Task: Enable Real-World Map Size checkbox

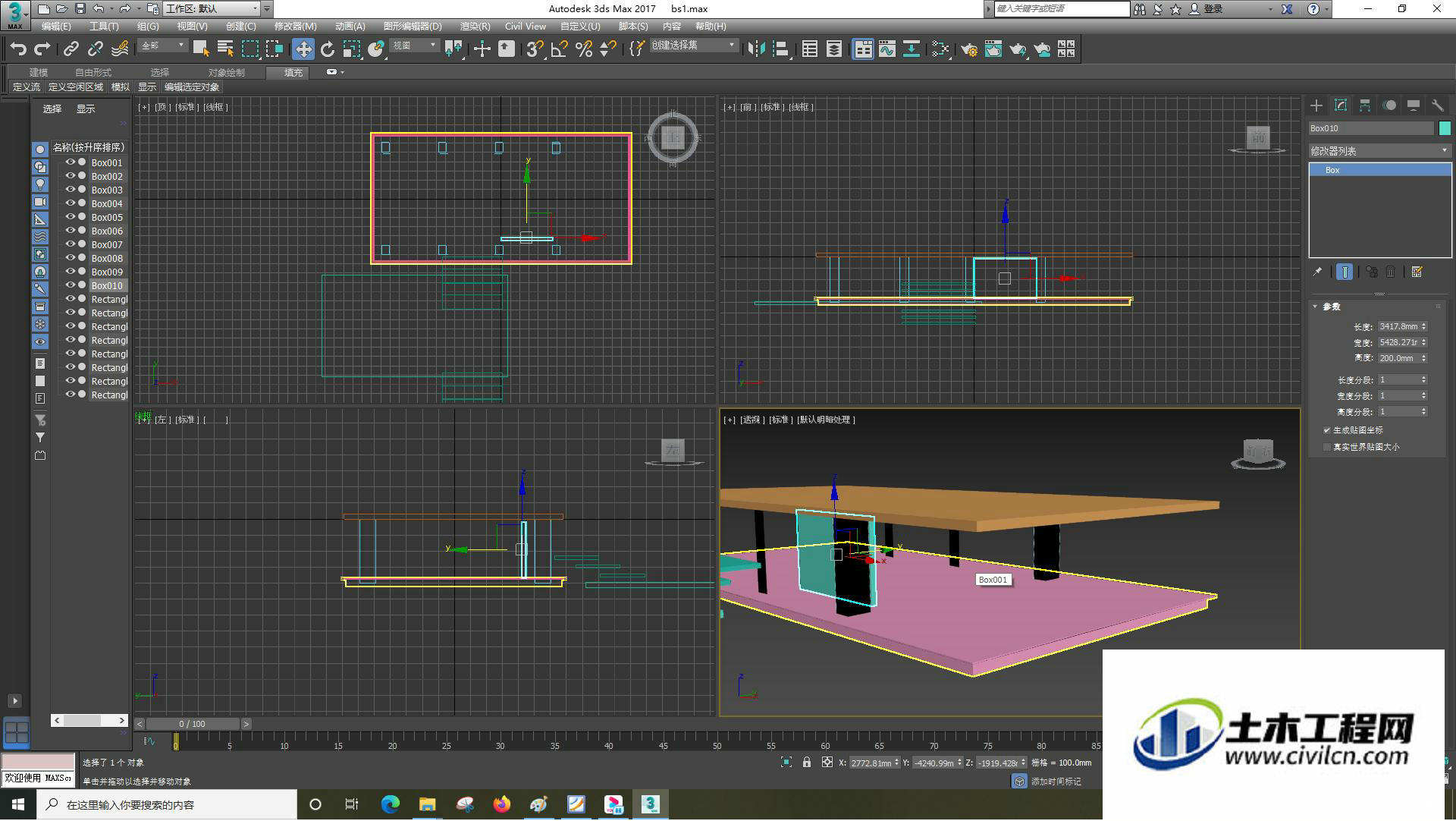Action: coord(1327,447)
